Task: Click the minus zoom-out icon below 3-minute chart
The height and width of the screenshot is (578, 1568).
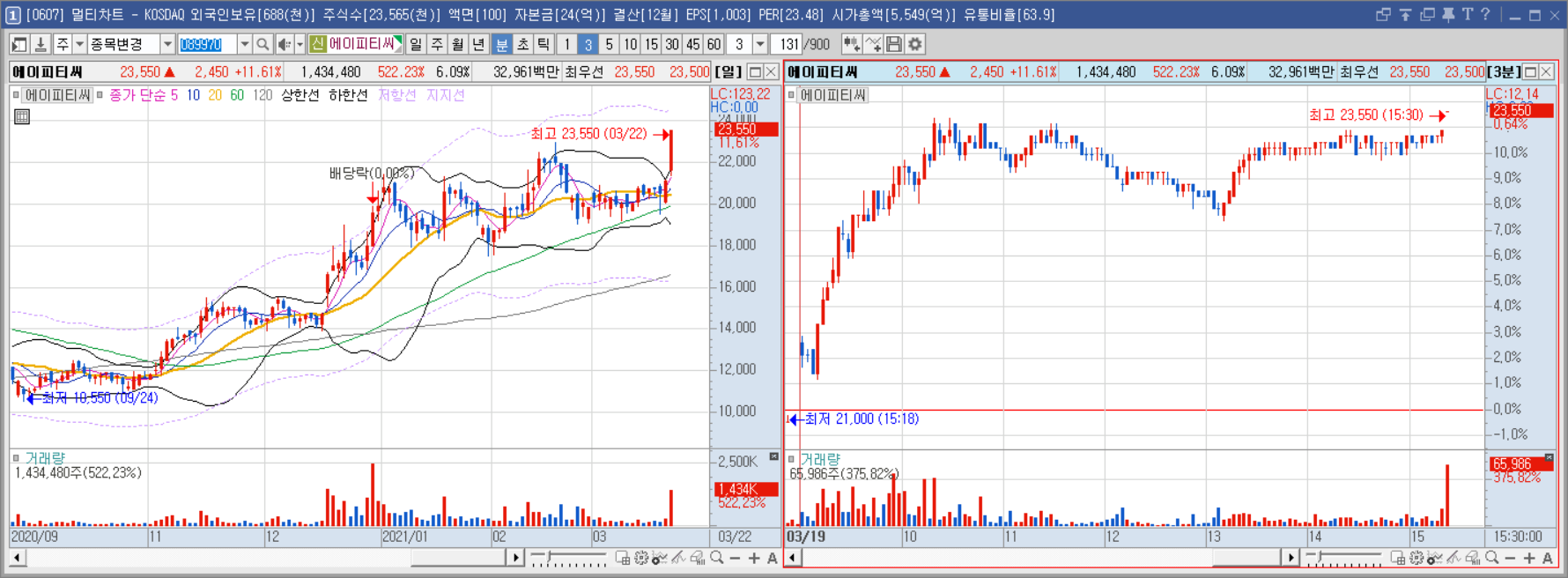Action: point(1510,558)
